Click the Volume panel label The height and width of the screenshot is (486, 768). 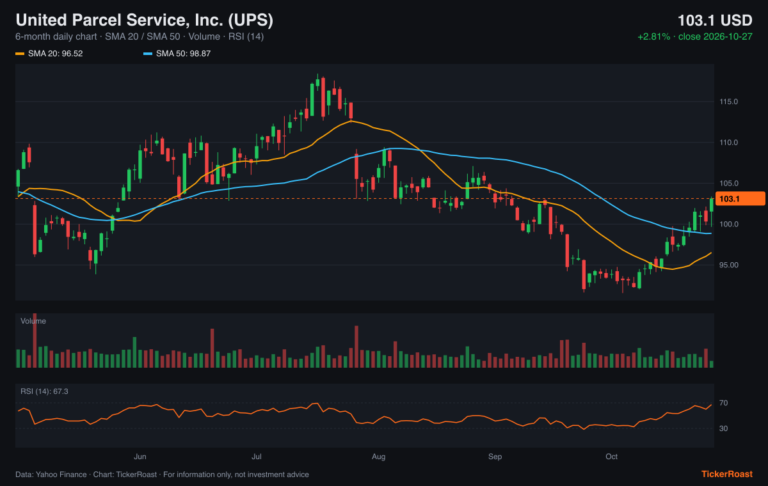pyautogui.click(x=33, y=321)
